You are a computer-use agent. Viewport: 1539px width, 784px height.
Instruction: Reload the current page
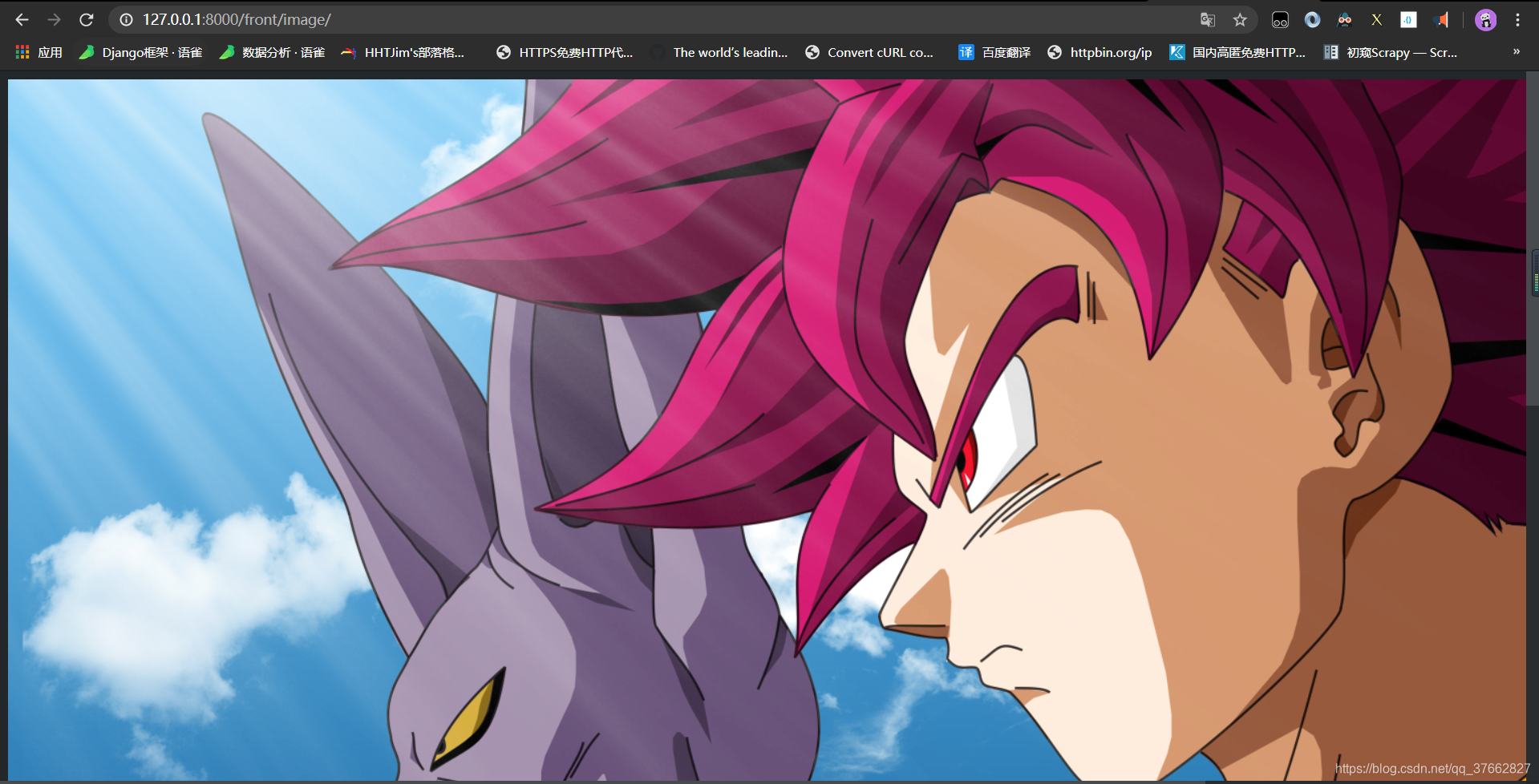[87, 19]
